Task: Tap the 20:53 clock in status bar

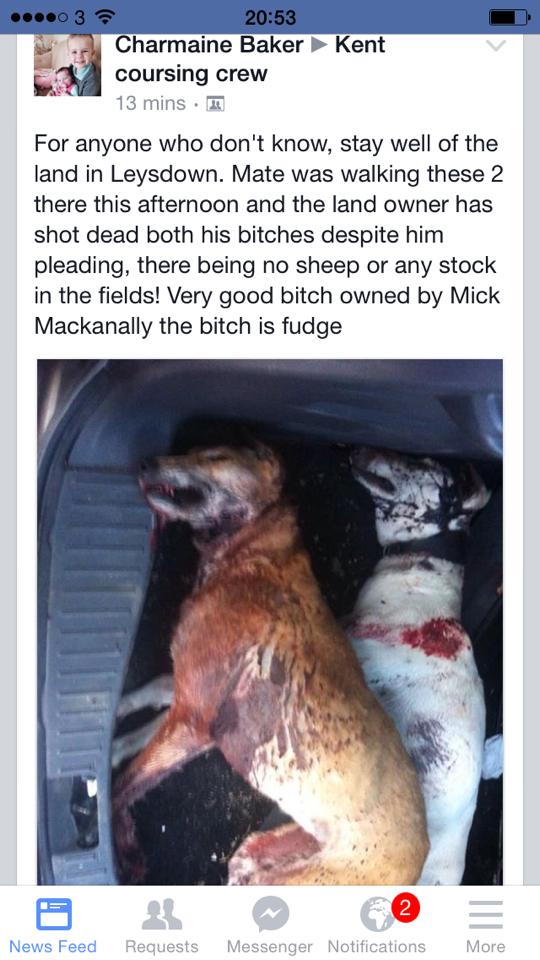Action: [270, 17]
